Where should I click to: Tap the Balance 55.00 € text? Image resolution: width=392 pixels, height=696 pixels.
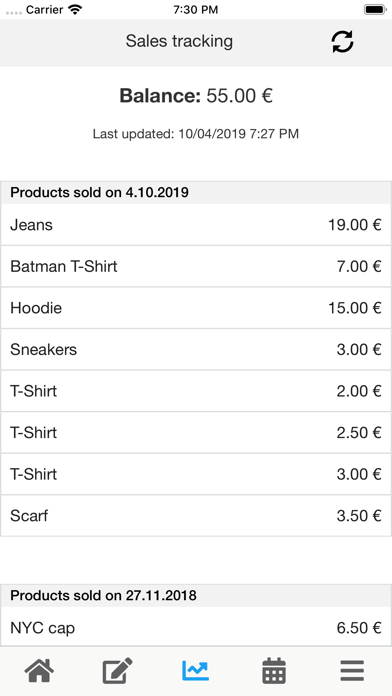[196, 96]
